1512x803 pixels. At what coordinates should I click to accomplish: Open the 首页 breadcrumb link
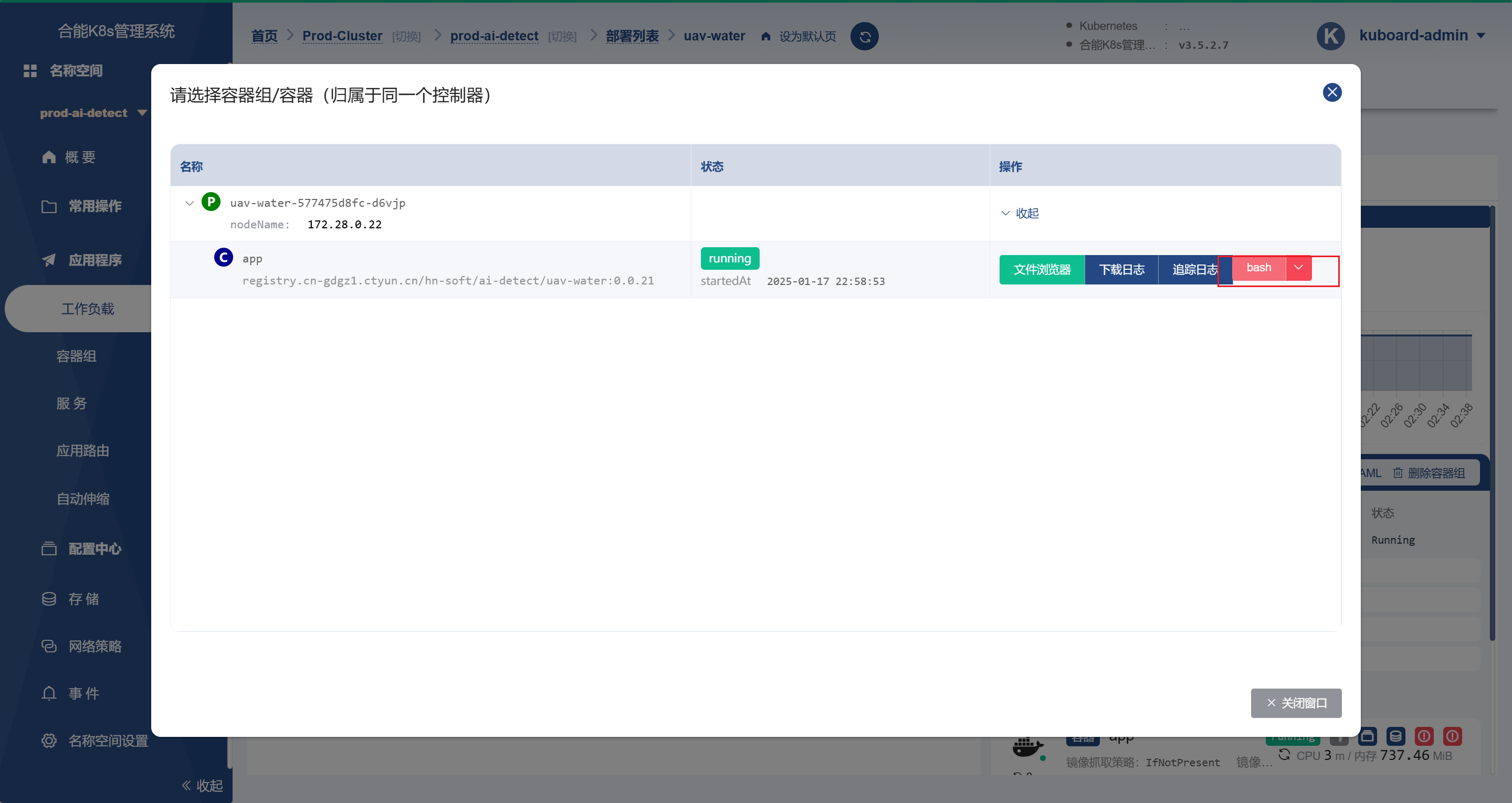264,36
